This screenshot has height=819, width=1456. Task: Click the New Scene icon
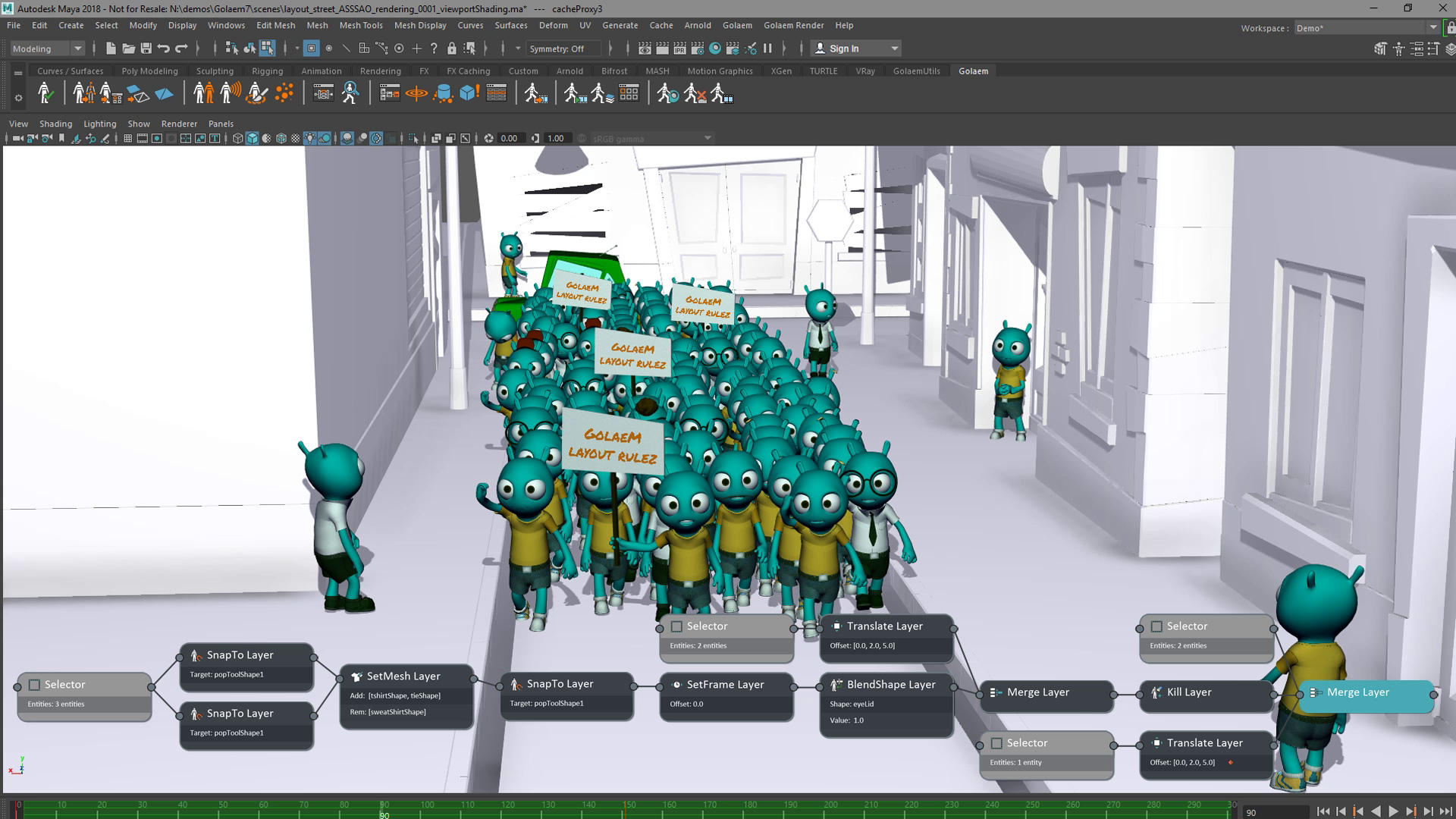[x=111, y=49]
